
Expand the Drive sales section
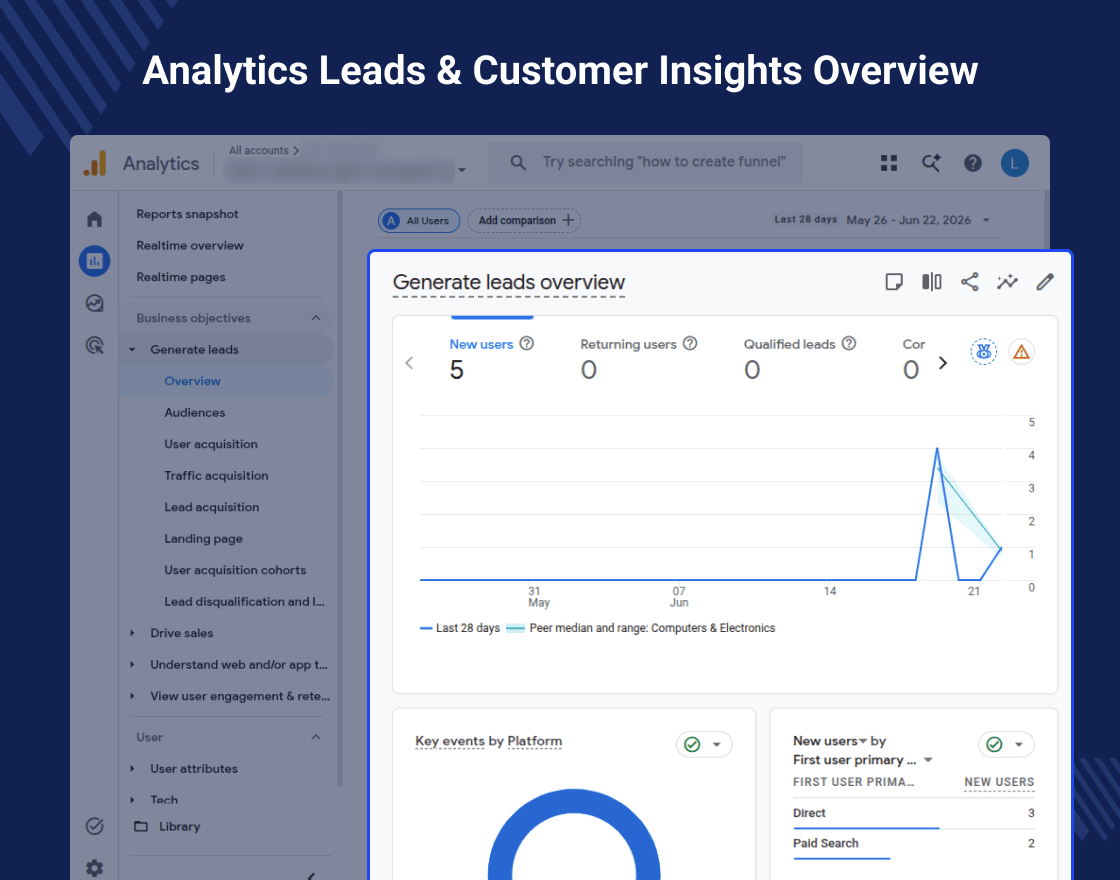tap(132, 633)
